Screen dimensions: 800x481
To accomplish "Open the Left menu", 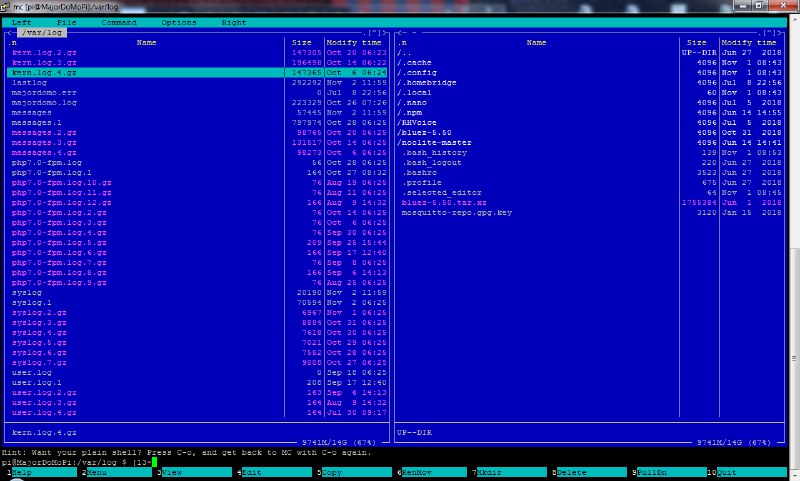I will tap(22, 22).
